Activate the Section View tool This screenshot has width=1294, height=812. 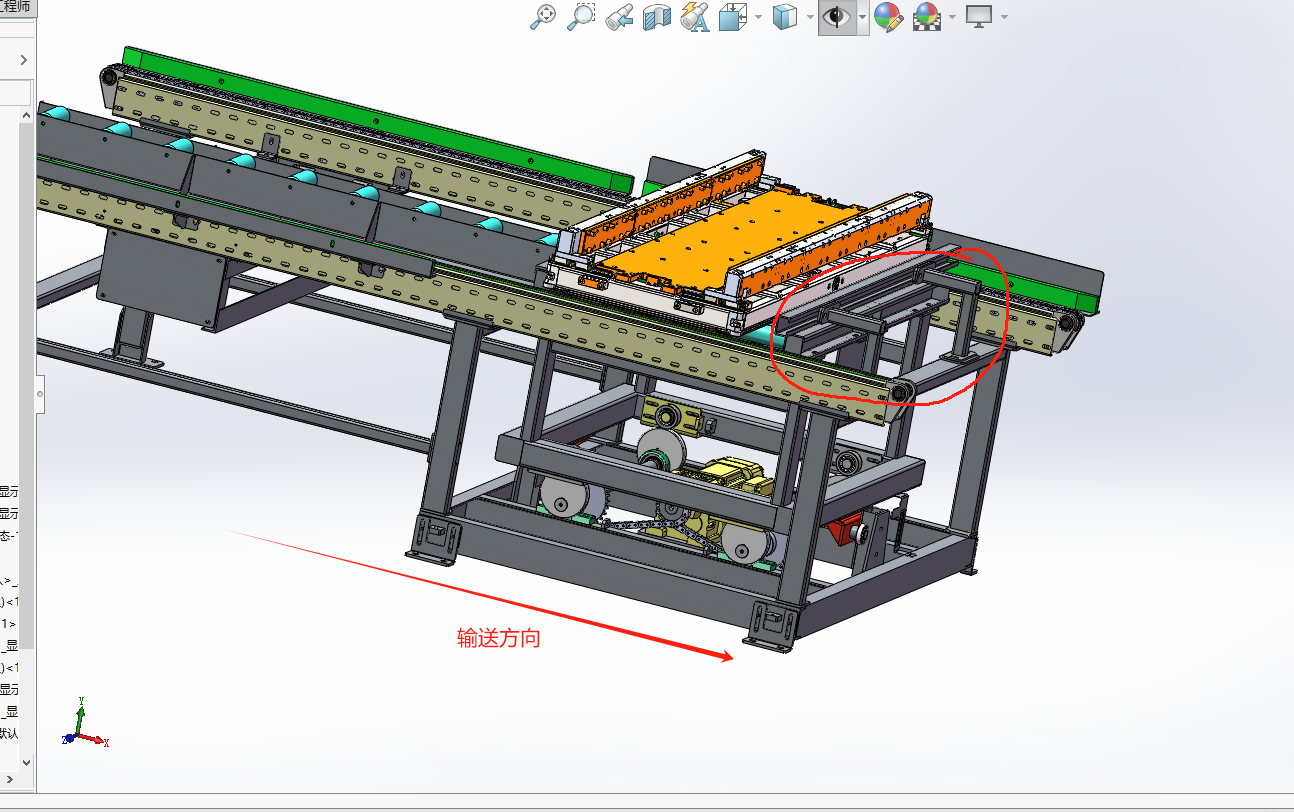(x=657, y=16)
